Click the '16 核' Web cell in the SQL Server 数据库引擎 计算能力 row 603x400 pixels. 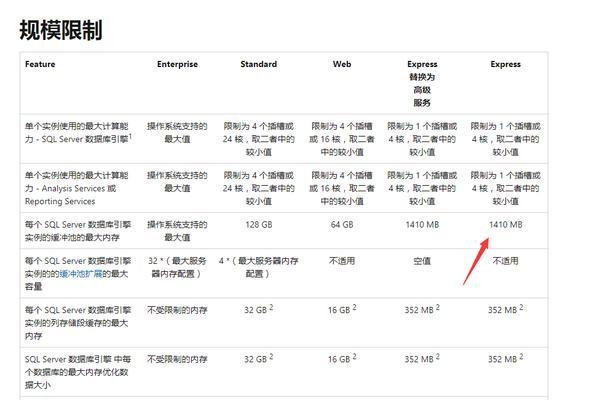click(342, 139)
